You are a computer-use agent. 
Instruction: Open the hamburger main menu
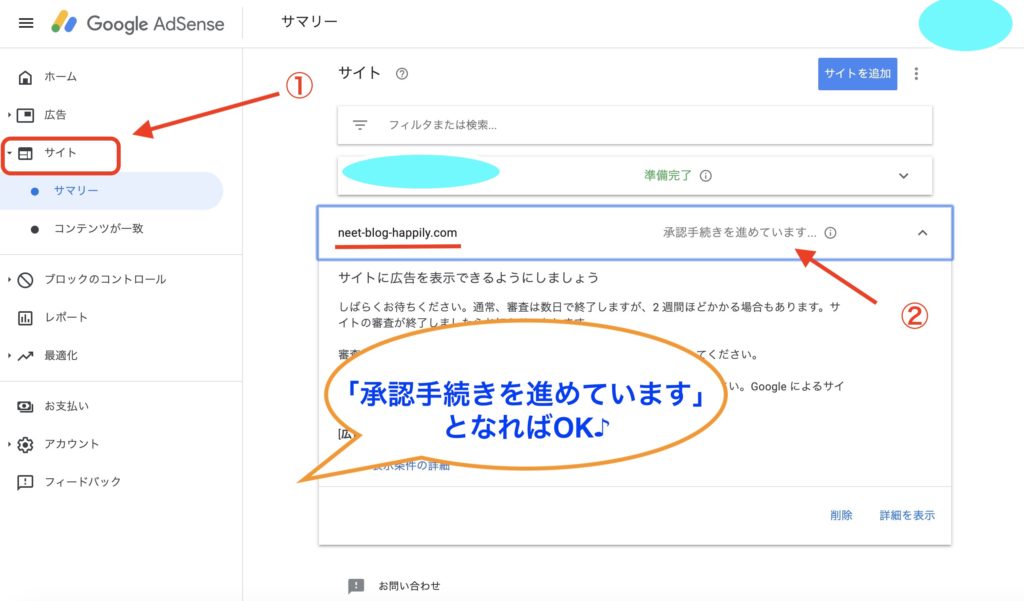pos(26,24)
